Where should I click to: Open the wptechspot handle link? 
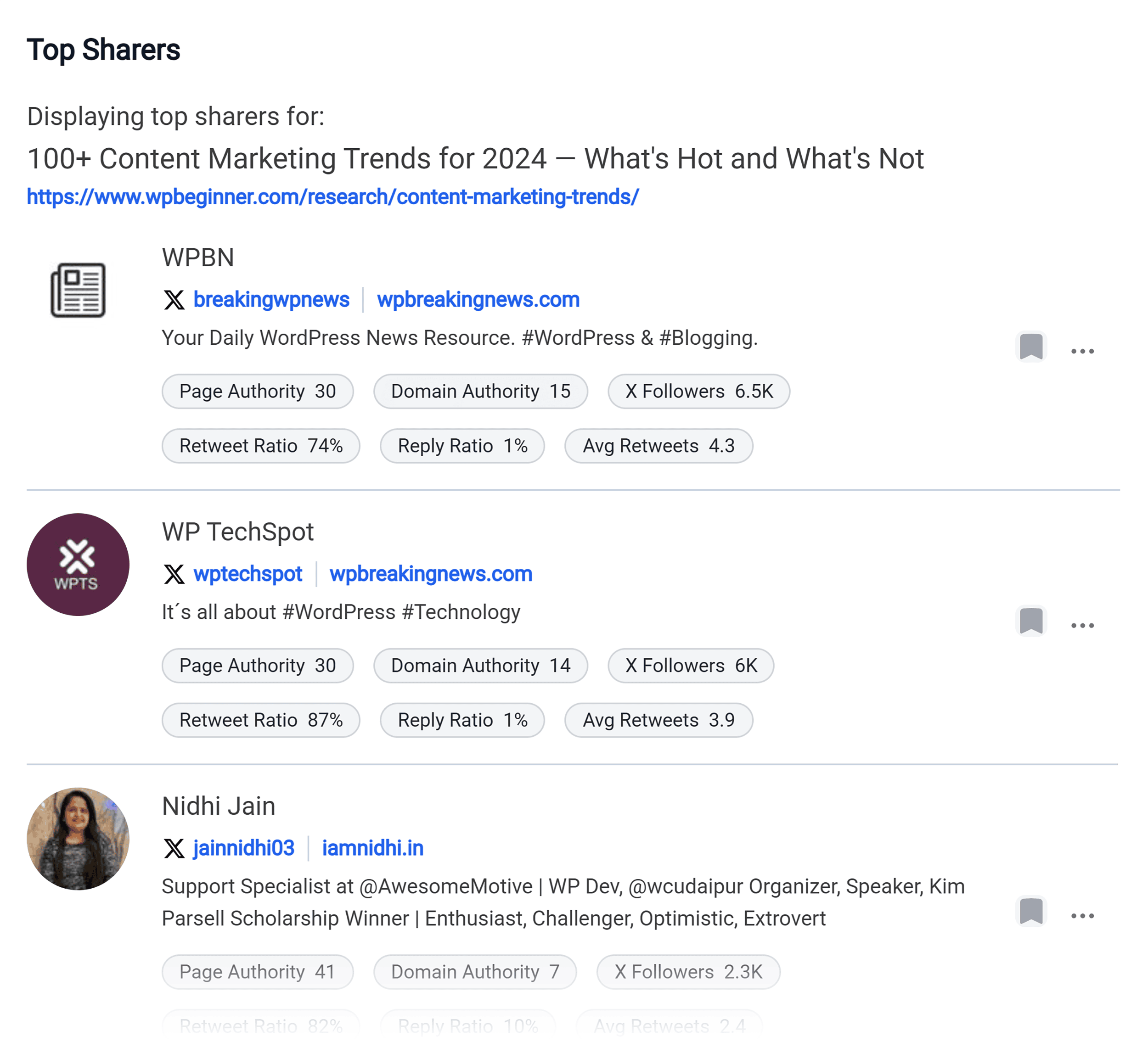click(248, 574)
